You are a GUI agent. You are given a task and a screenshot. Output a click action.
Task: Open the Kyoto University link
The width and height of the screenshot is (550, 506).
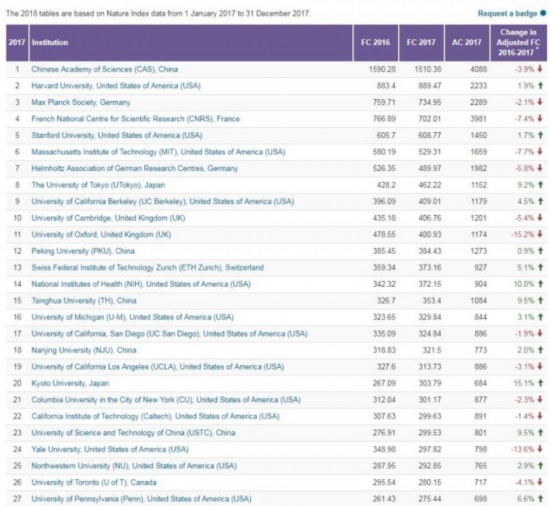pos(70,383)
